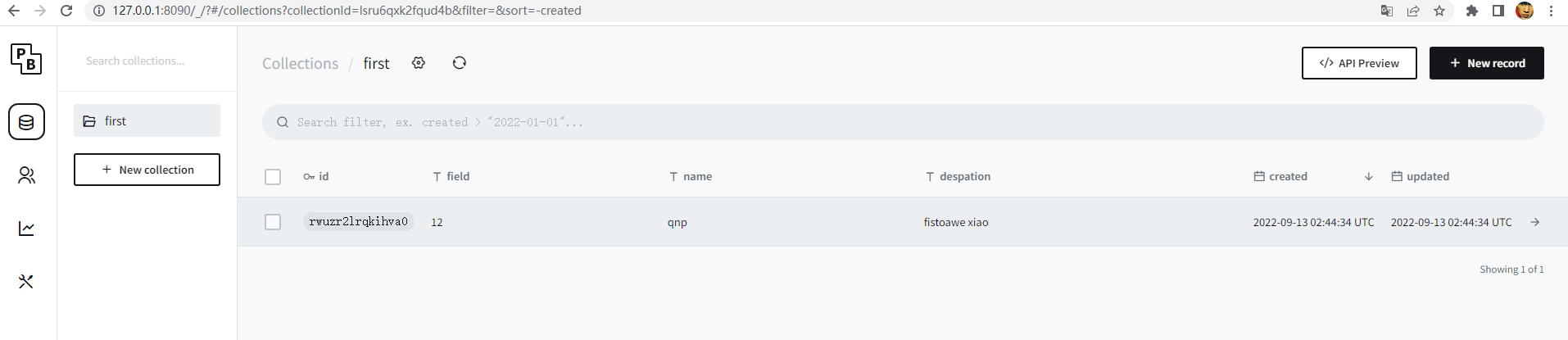Click the id badge rwuzr2lrqkihva0

359,222
